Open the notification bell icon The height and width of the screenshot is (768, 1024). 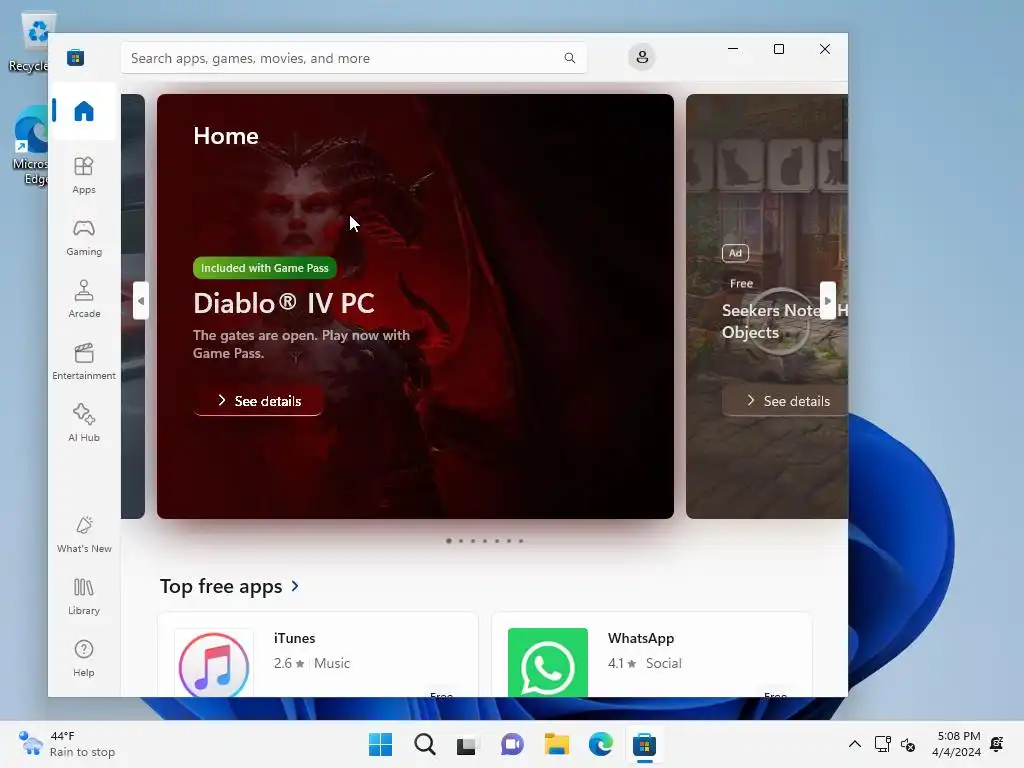pyautogui.click(x=997, y=744)
